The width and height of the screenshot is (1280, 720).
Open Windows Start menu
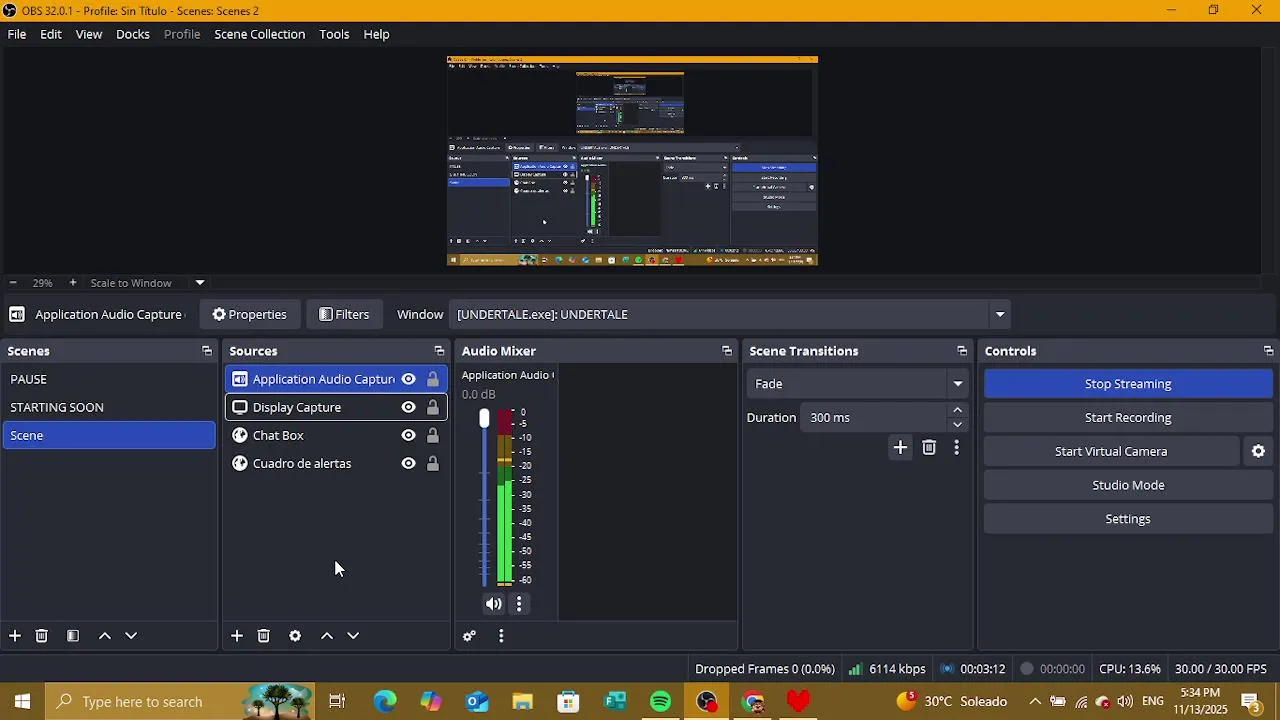(23, 702)
